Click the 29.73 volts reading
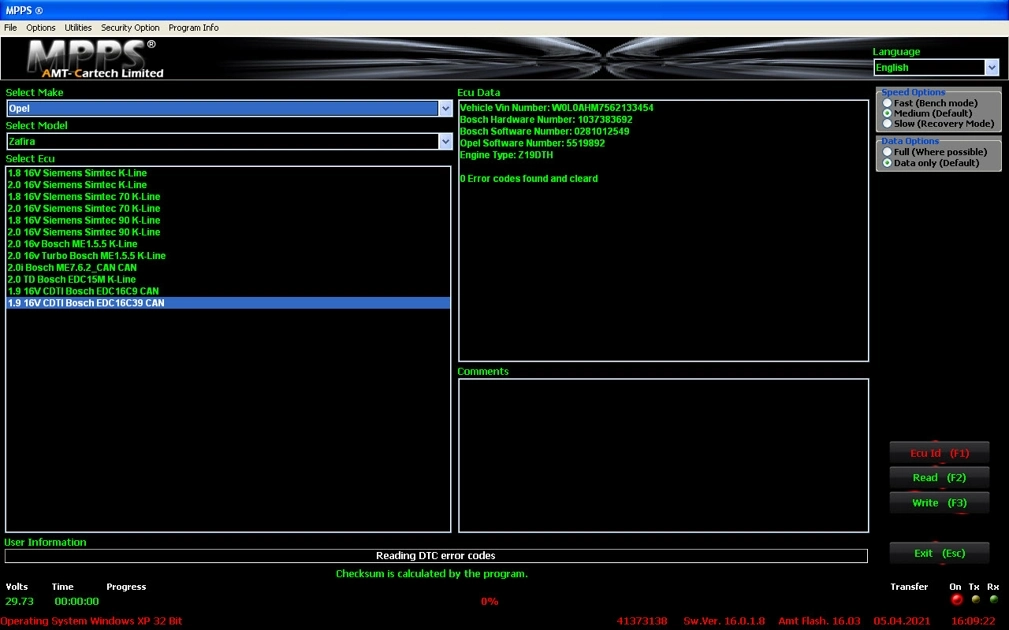The width and height of the screenshot is (1009, 630). pyautogui.click(x=19, y=601)
